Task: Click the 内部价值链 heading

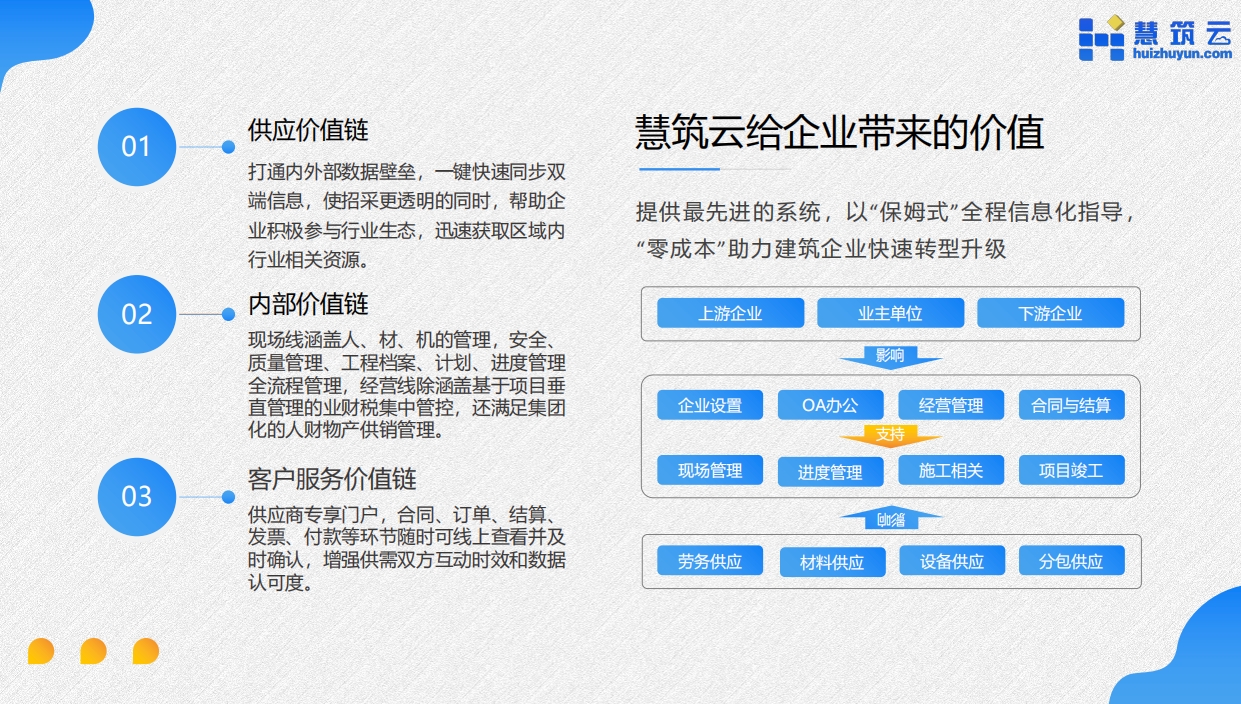Action: coord(308,303)
